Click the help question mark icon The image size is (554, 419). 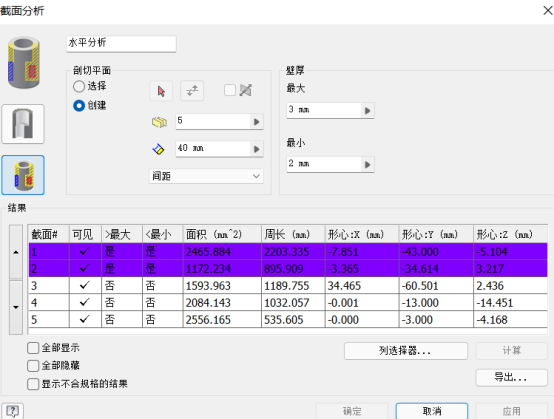[13, 411]
